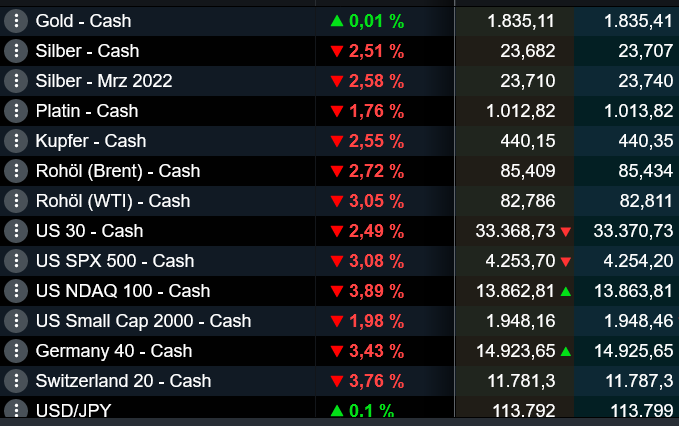Click the US NDAQ 100 sell price 13.862,81

pyautogui.click(x=516, y=291)
